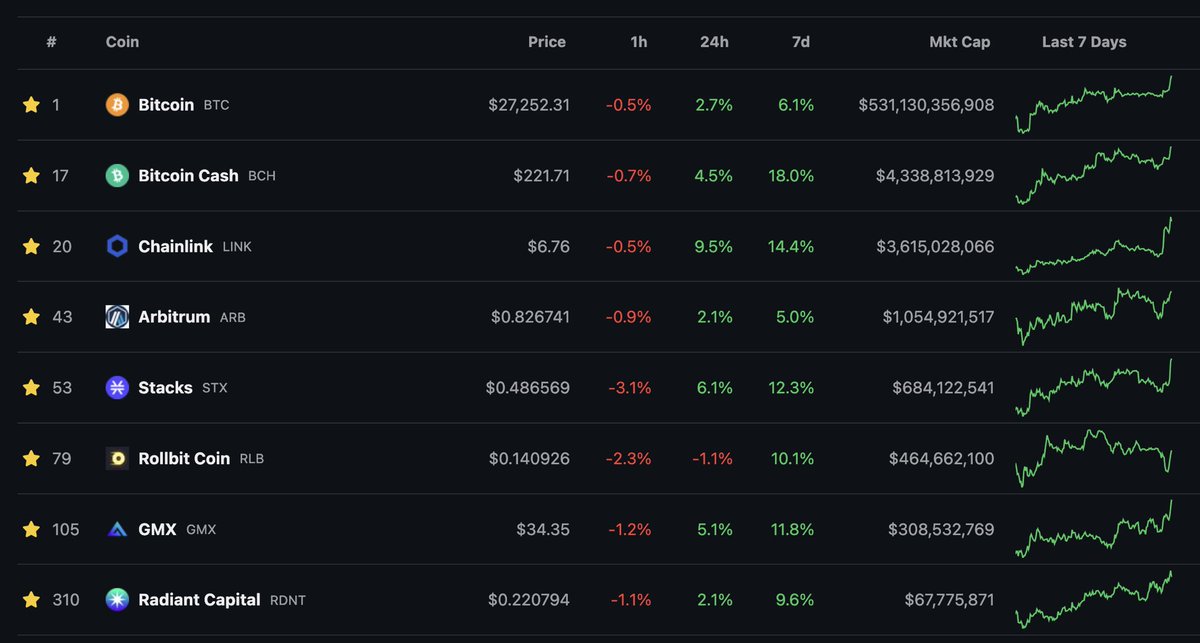Open the Bitcoin coin page link
1200x643 pixels.
point(166,104)
